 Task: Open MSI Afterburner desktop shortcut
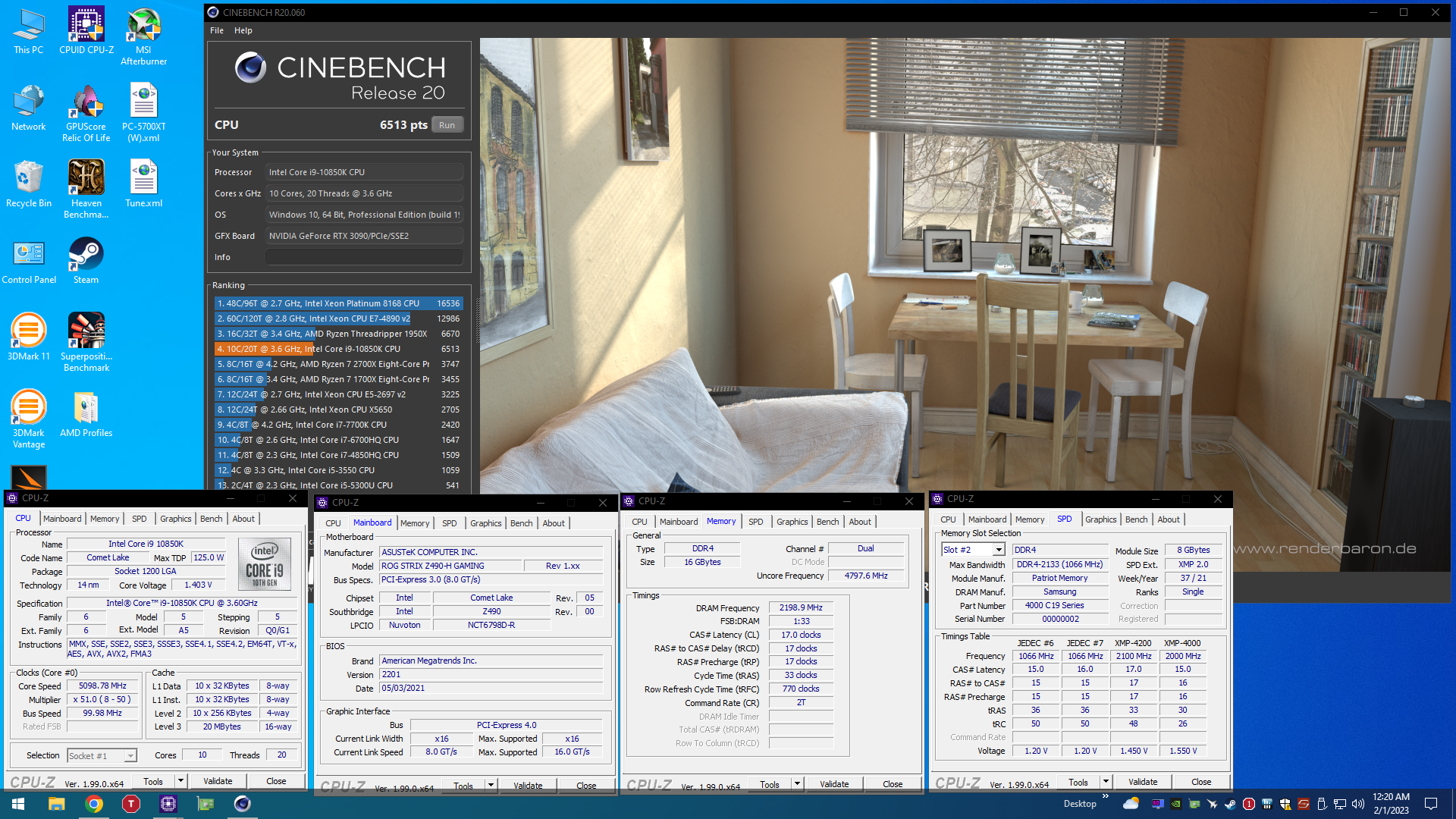(143, 36)
